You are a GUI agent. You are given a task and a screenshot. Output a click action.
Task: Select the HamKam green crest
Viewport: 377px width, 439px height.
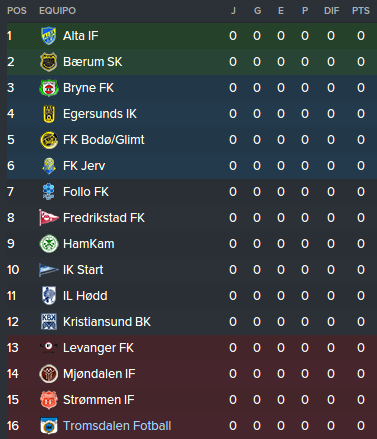pyautogui.click(x=49, y=244)
